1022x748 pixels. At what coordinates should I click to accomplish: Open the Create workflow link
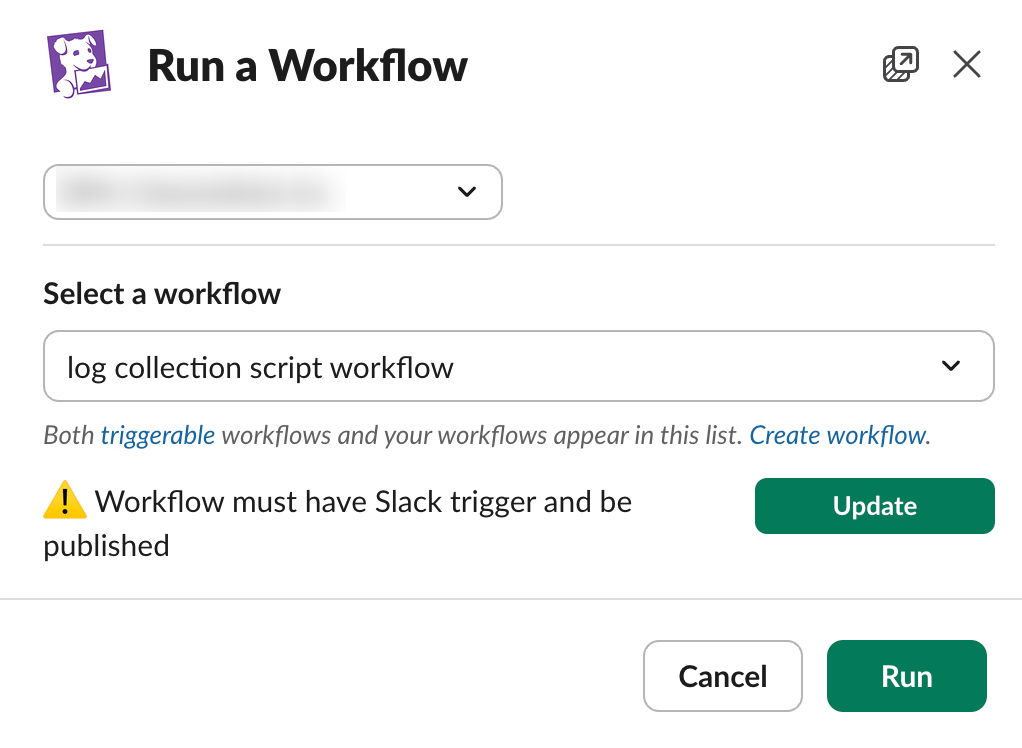point(837,435)
